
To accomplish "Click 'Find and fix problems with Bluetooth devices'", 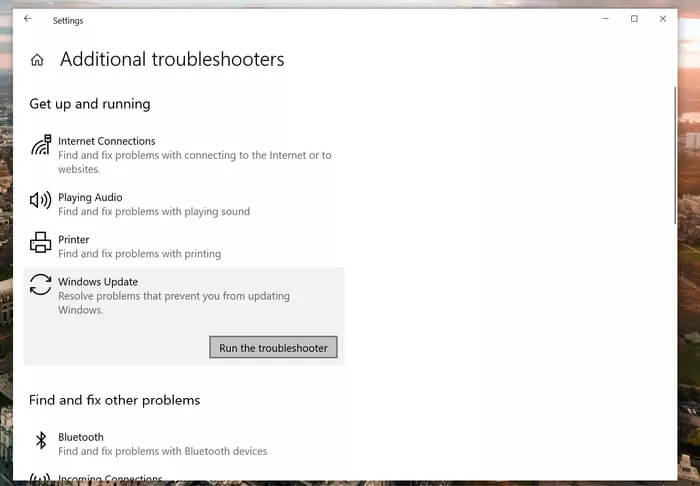I will click(x=162, y=451).
